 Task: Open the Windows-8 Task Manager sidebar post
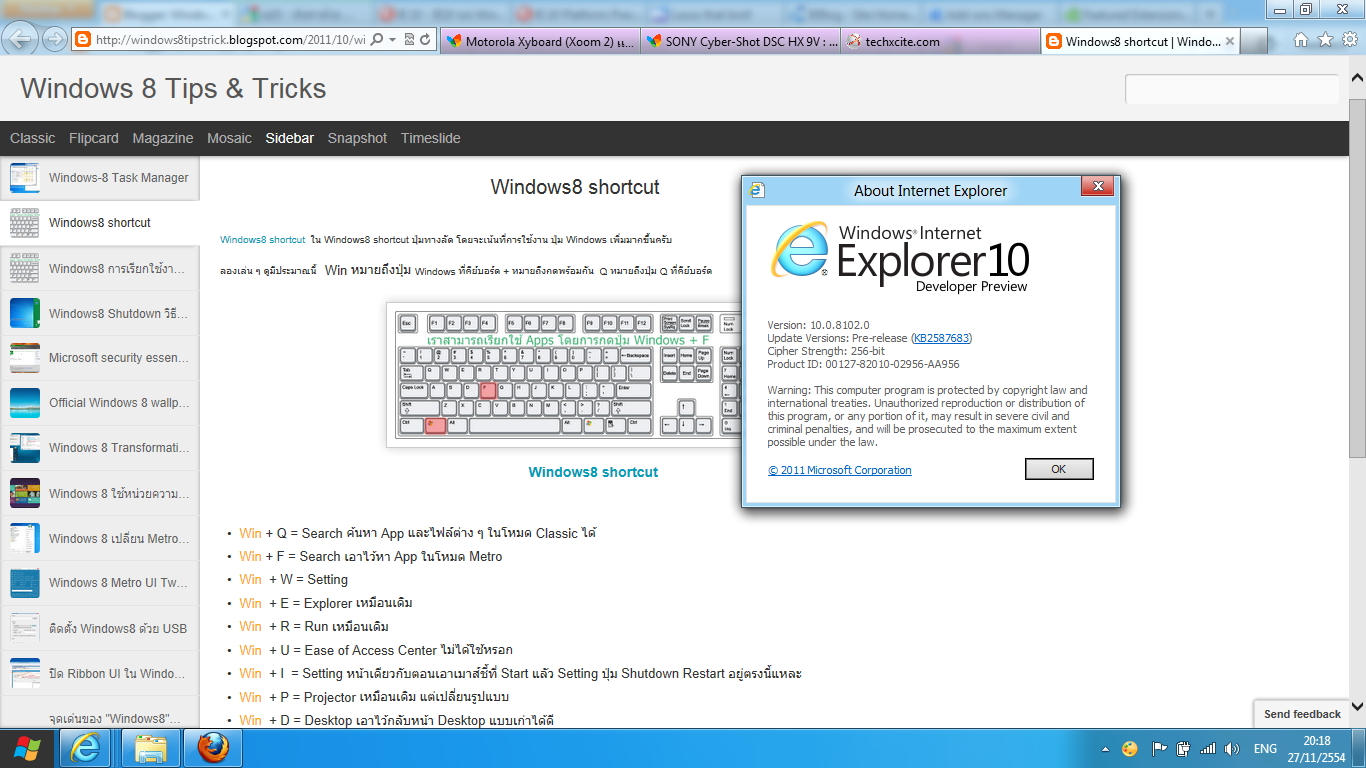coord(100,178)
